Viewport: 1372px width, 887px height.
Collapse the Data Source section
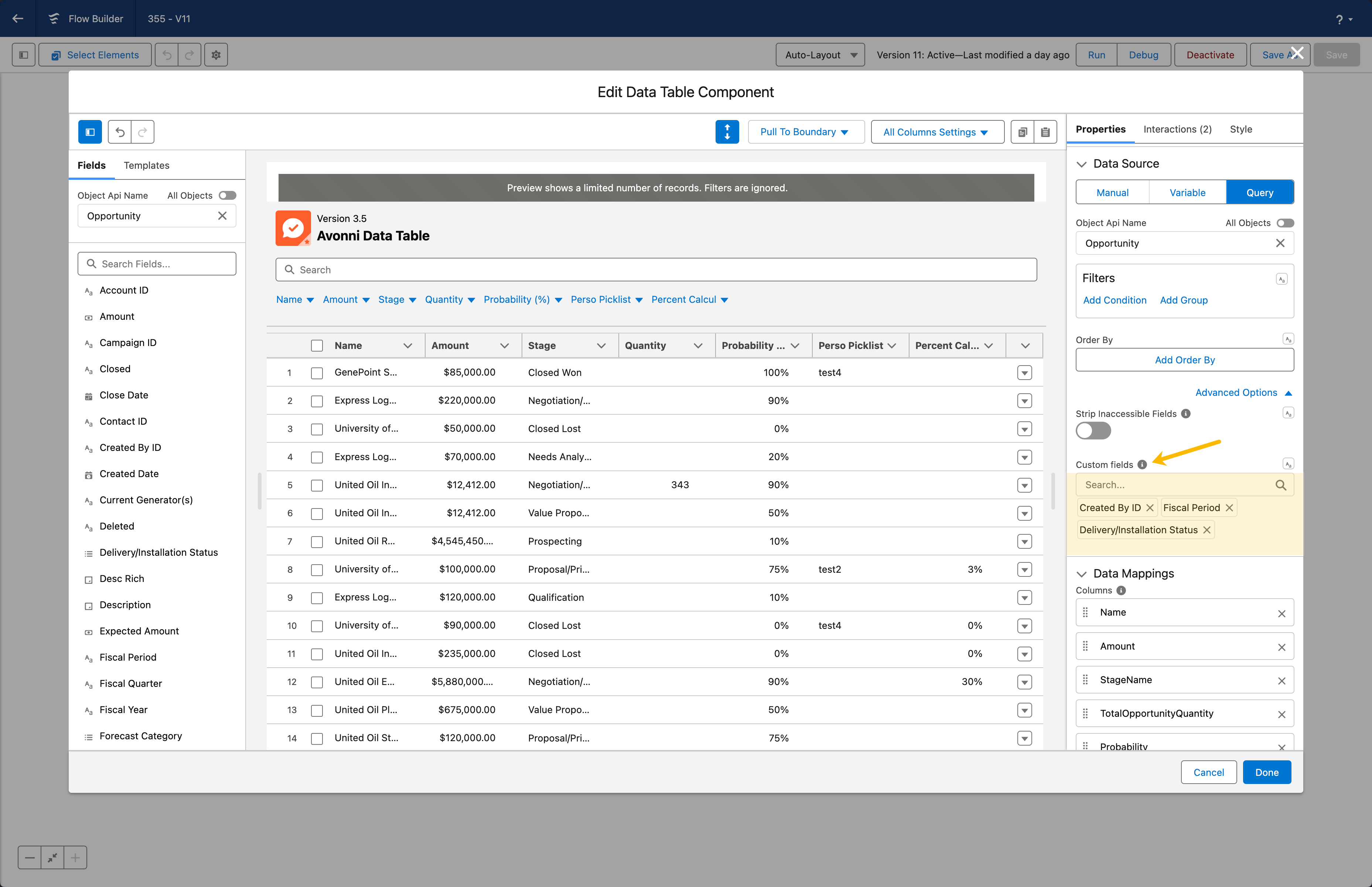(x=1082, y=164)
